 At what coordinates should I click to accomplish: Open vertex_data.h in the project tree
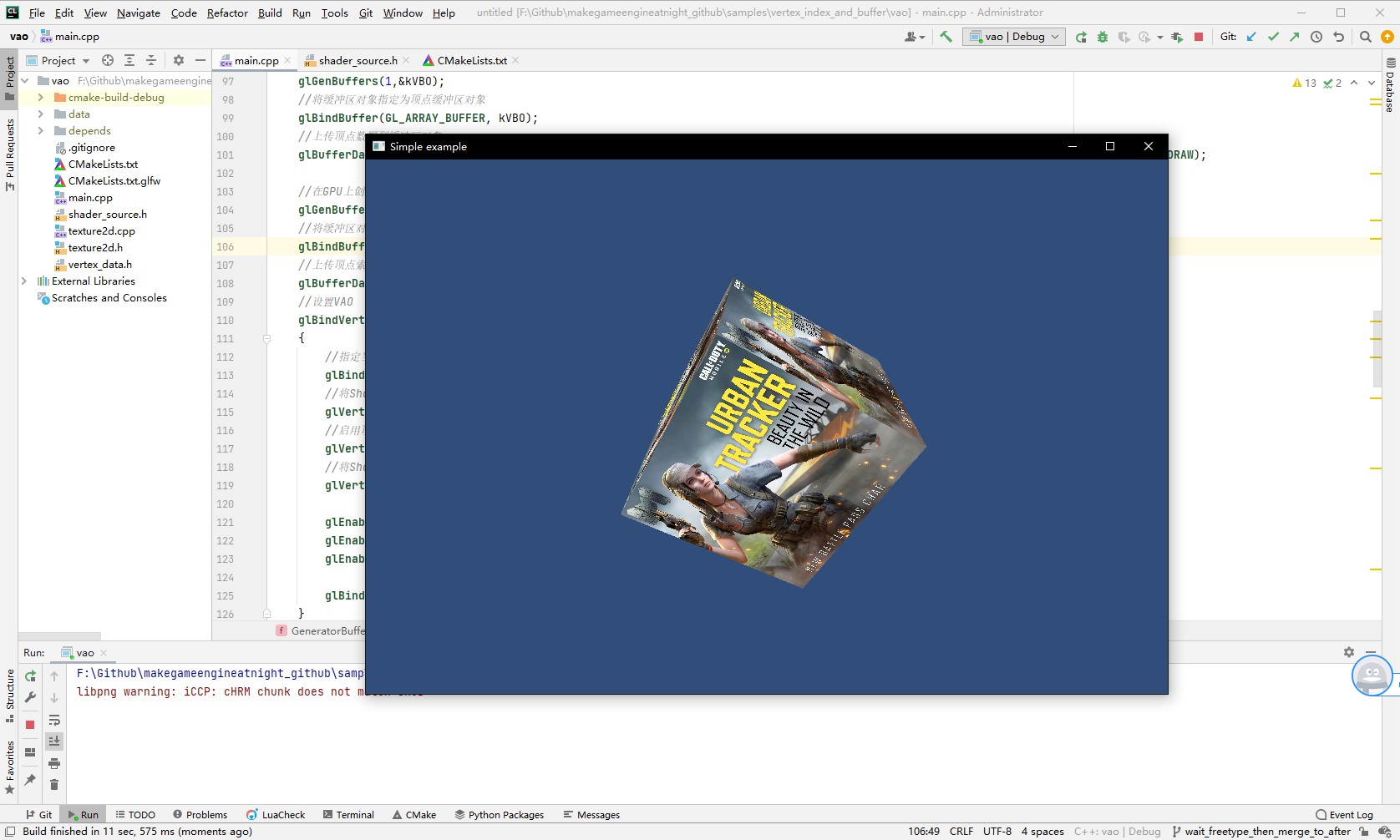coord(99,265)
